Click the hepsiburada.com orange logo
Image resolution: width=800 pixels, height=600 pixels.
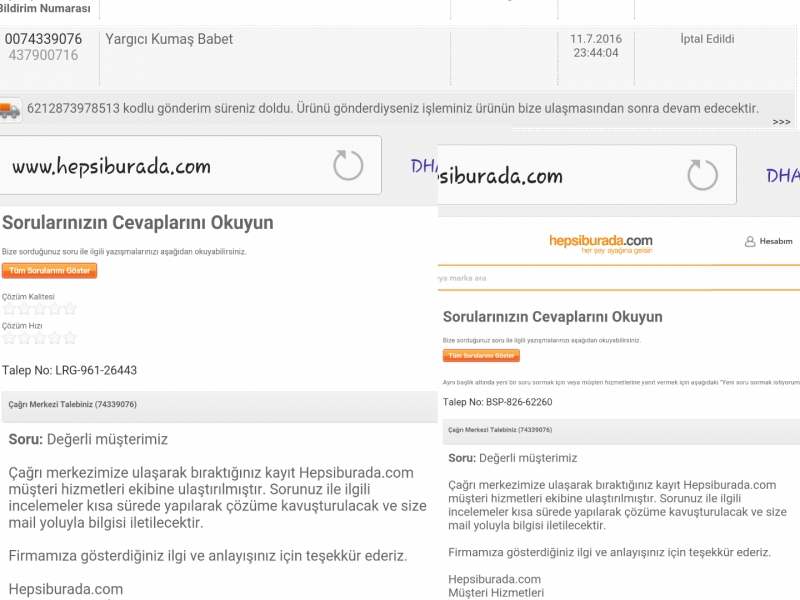tap(601, 243)
